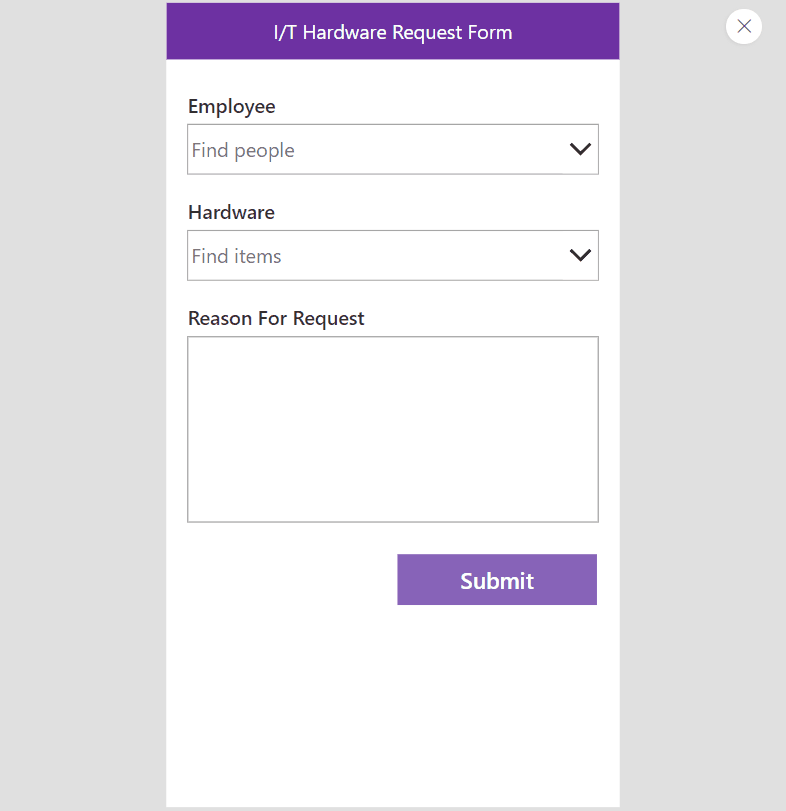Close the request form dialog
This screenshot has height=811, width=786.
pyautogui.click(x=743, y=26)
